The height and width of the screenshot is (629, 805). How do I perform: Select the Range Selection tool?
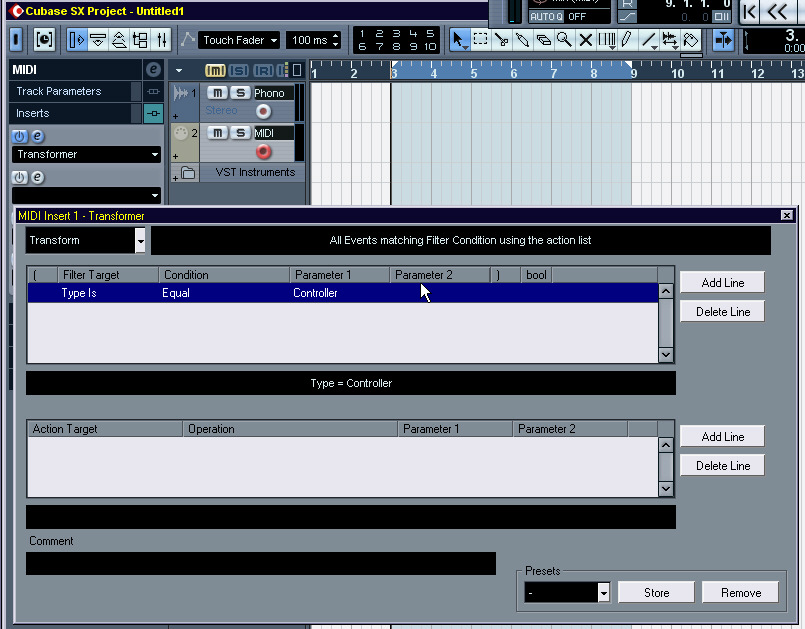pyautogui.click(x=481, y=40)
